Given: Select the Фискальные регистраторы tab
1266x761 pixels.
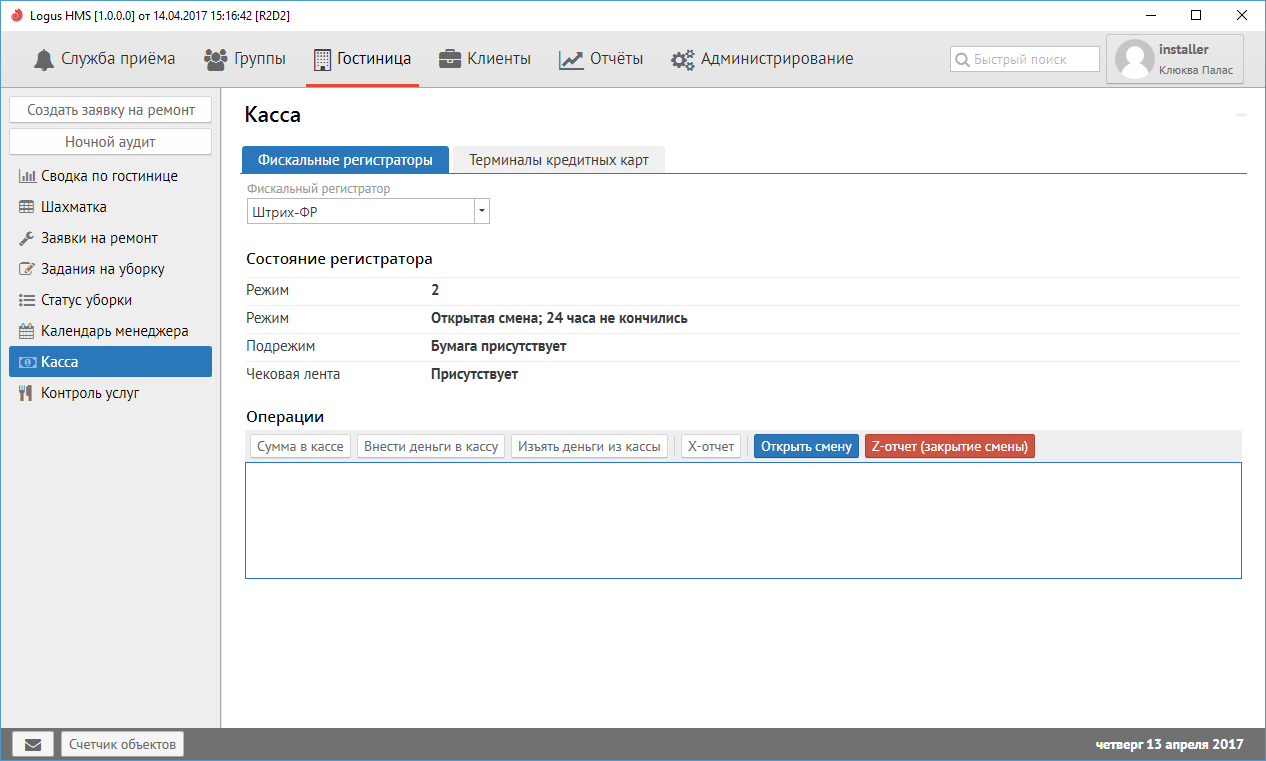Looking at the screenshot, I should coord(345,160).
